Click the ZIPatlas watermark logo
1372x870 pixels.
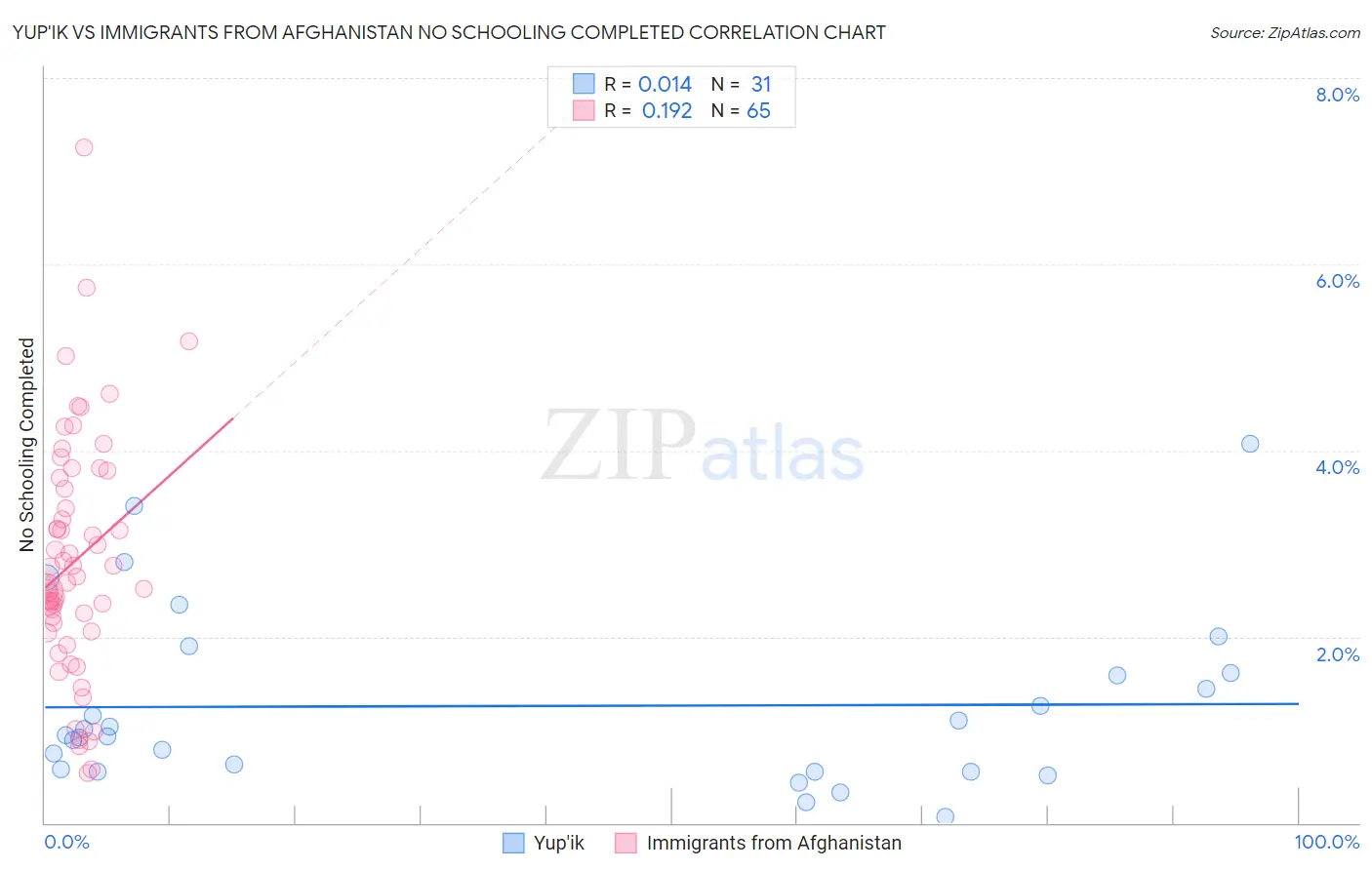[703, 447]
